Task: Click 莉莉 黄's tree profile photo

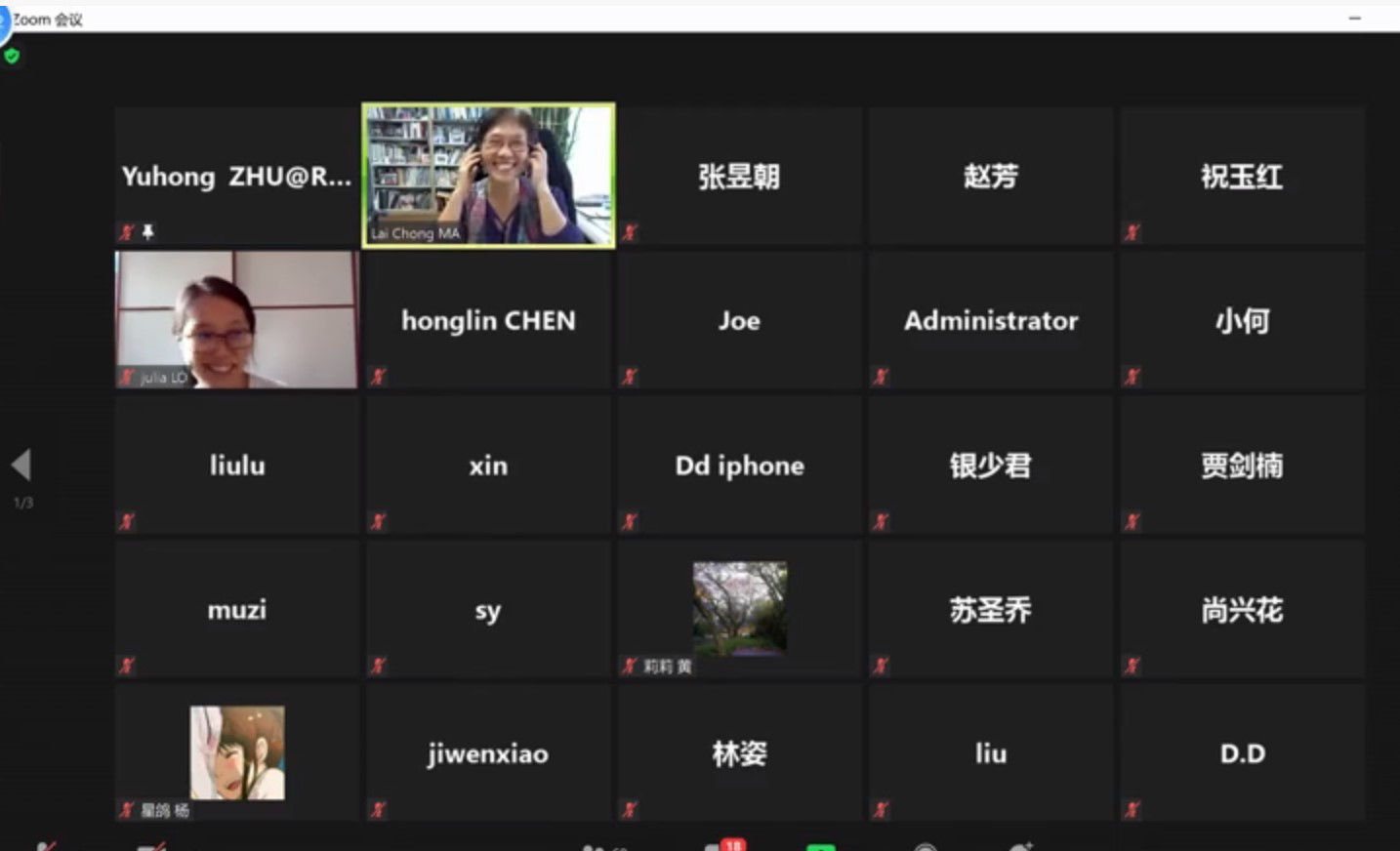Action: point(739,607)
